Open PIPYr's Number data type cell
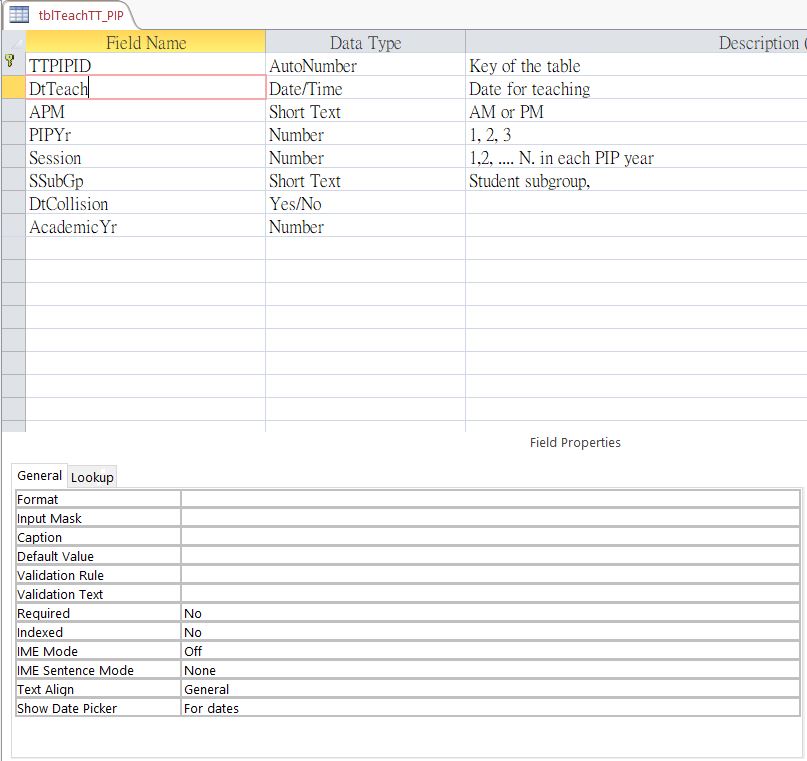The image size is (807, 761). [x=365, y=134]
